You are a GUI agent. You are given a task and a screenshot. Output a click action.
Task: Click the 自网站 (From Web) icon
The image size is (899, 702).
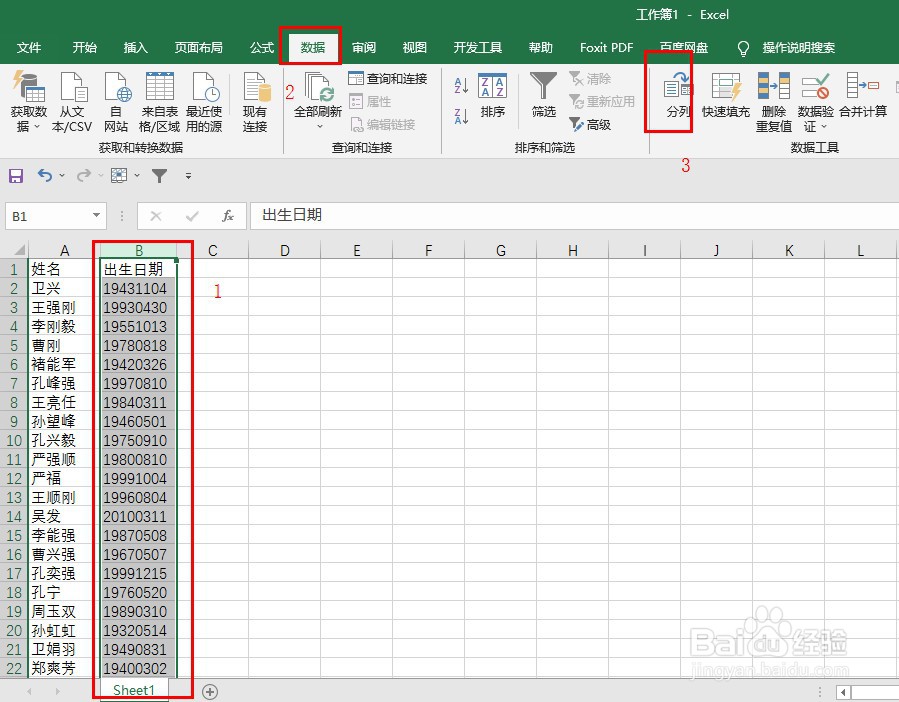coord(116,102)
